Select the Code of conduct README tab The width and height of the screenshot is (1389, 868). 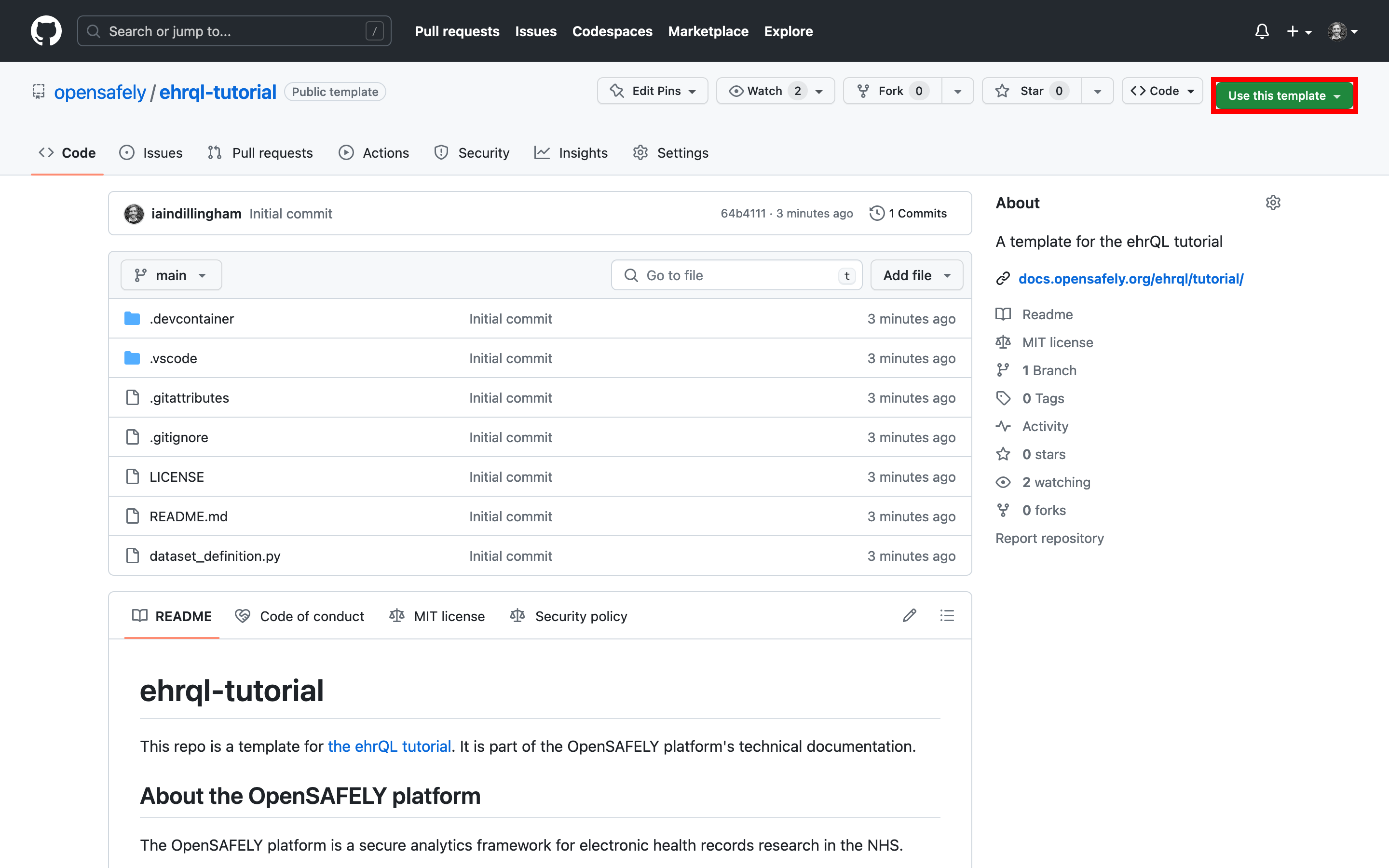coord(300,616)
